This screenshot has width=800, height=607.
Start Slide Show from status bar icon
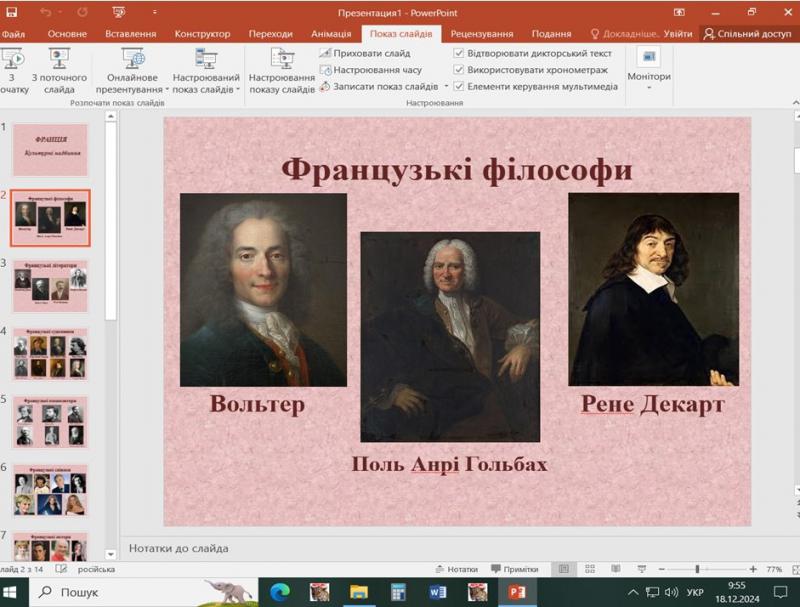pos(642,569)
